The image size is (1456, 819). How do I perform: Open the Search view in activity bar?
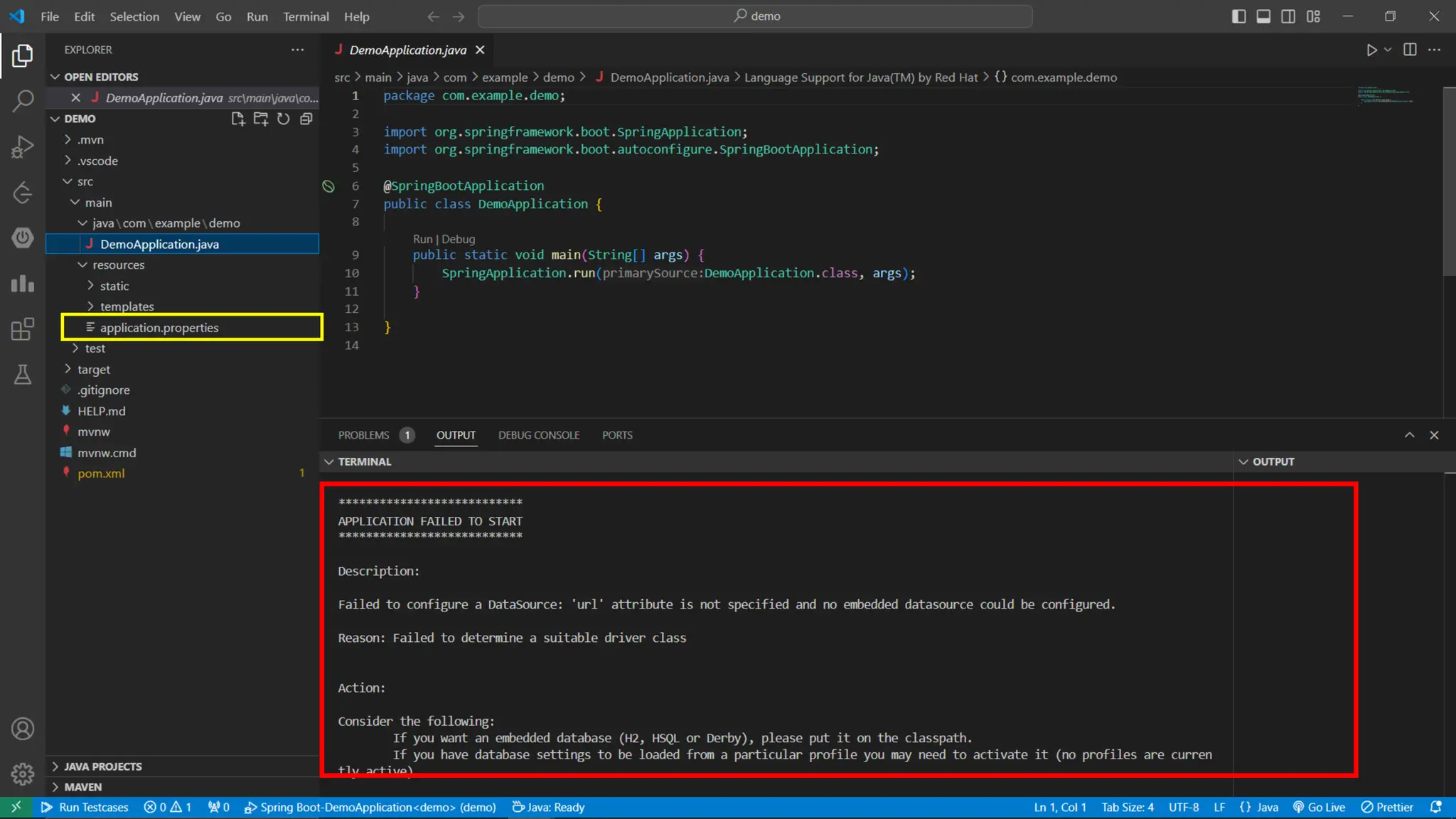click(23, 101)
